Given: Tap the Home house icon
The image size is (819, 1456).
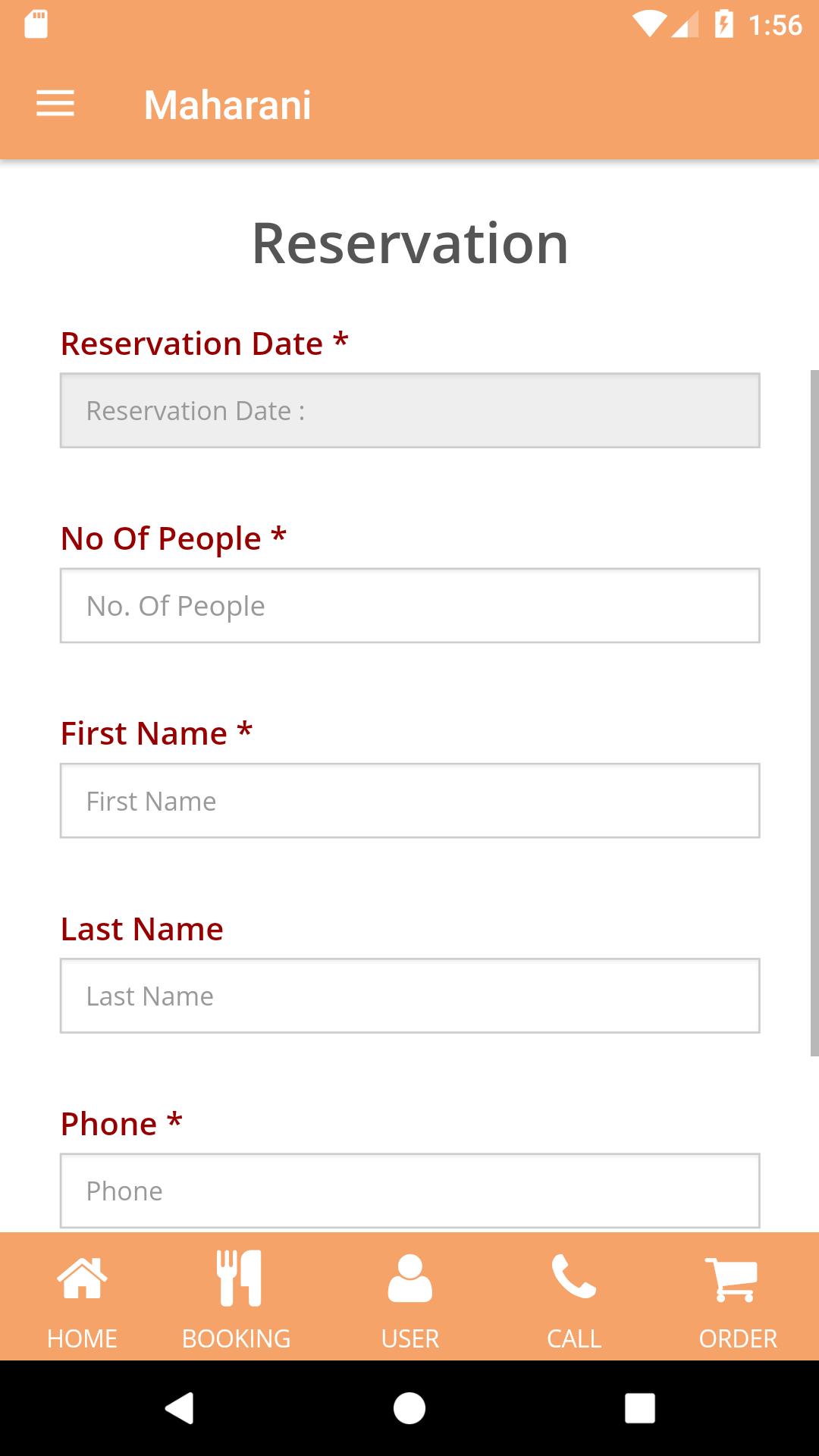Looking at the screenshot, I should [82, 1278].
